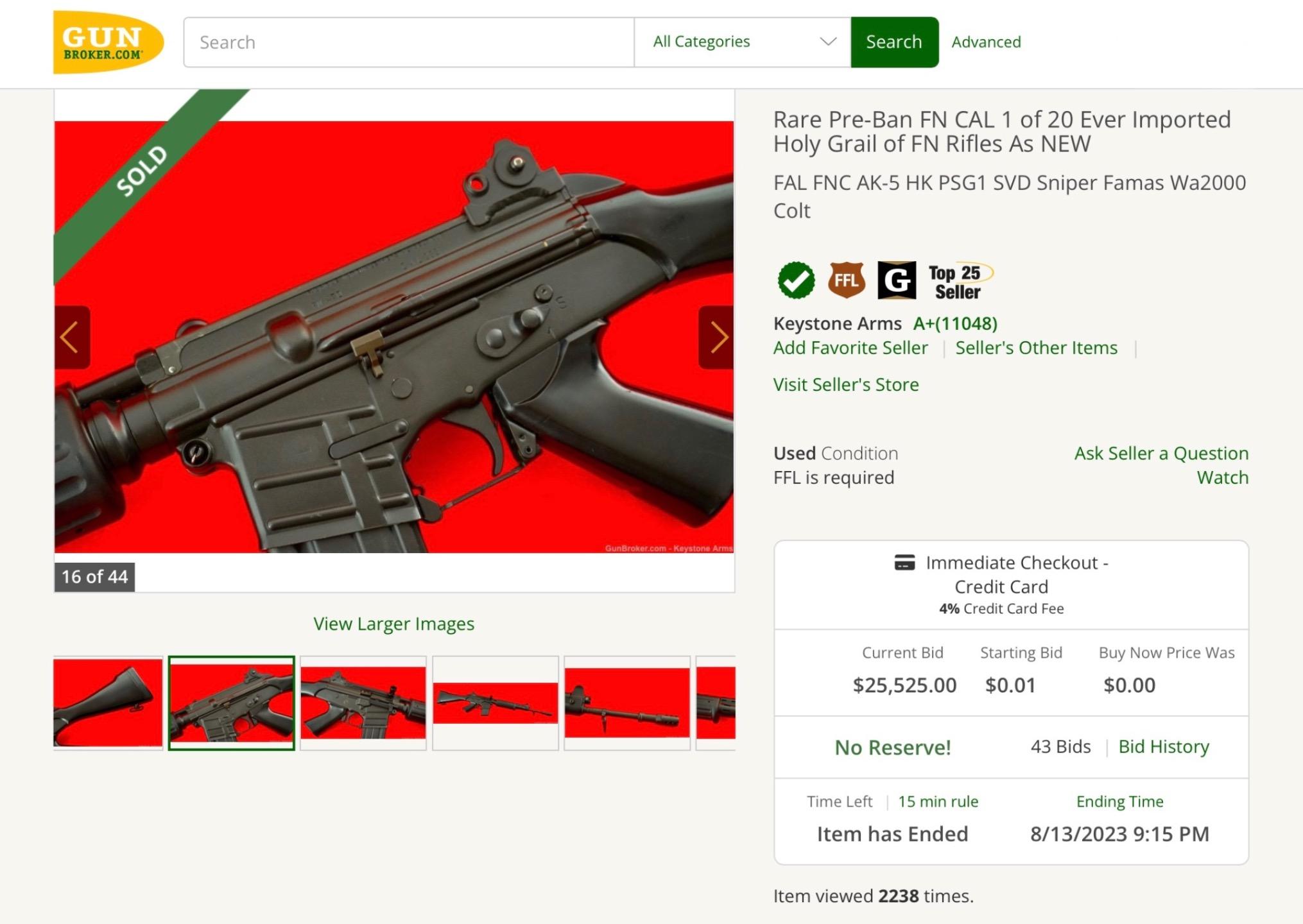View the seller's A+(11048) feedback rating
1303x924 pixels.
coord(955,323)
